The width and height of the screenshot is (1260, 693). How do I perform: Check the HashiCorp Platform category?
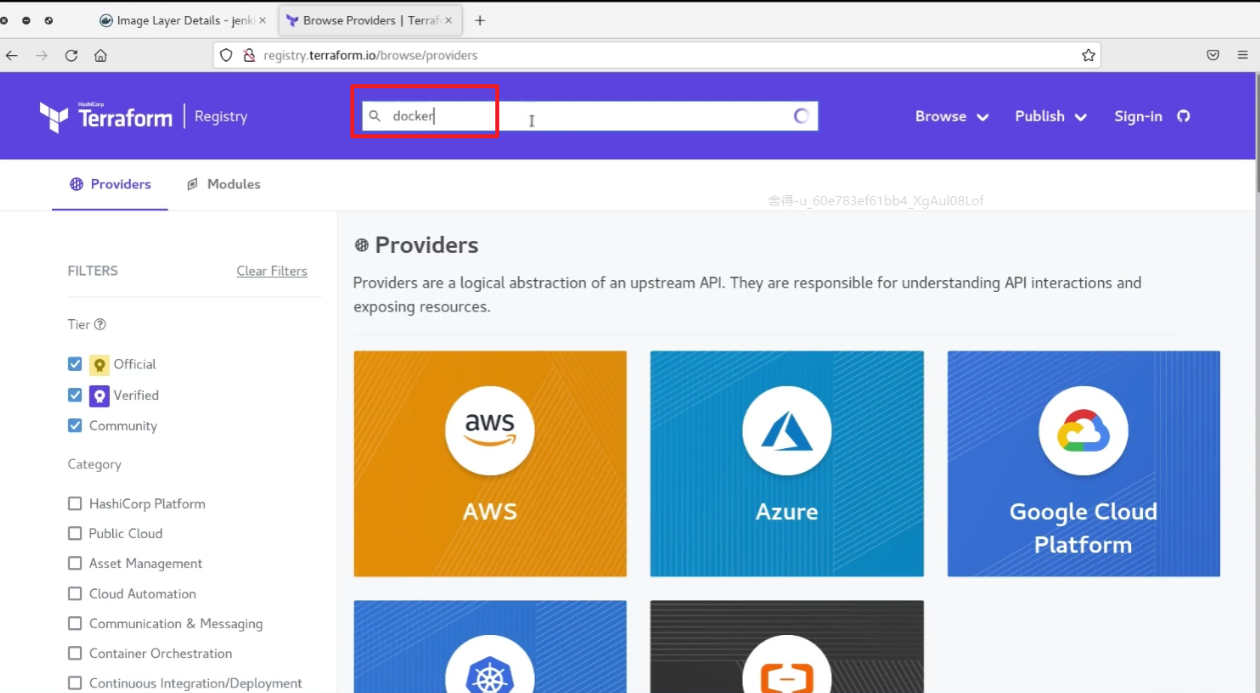pos(75,503)
